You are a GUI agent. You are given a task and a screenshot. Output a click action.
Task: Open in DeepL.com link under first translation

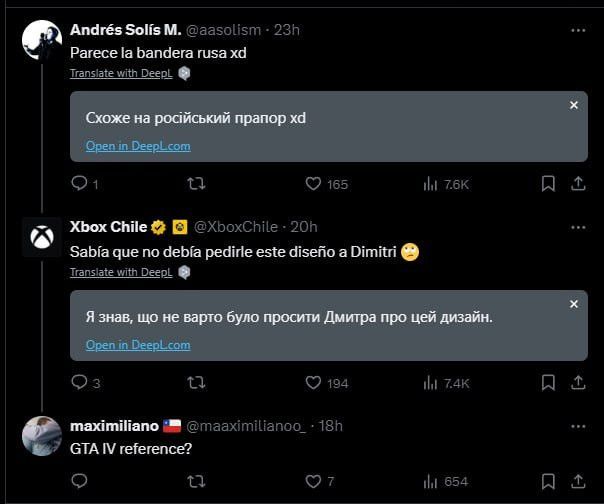pyautogui.click(x=137, y=146)
